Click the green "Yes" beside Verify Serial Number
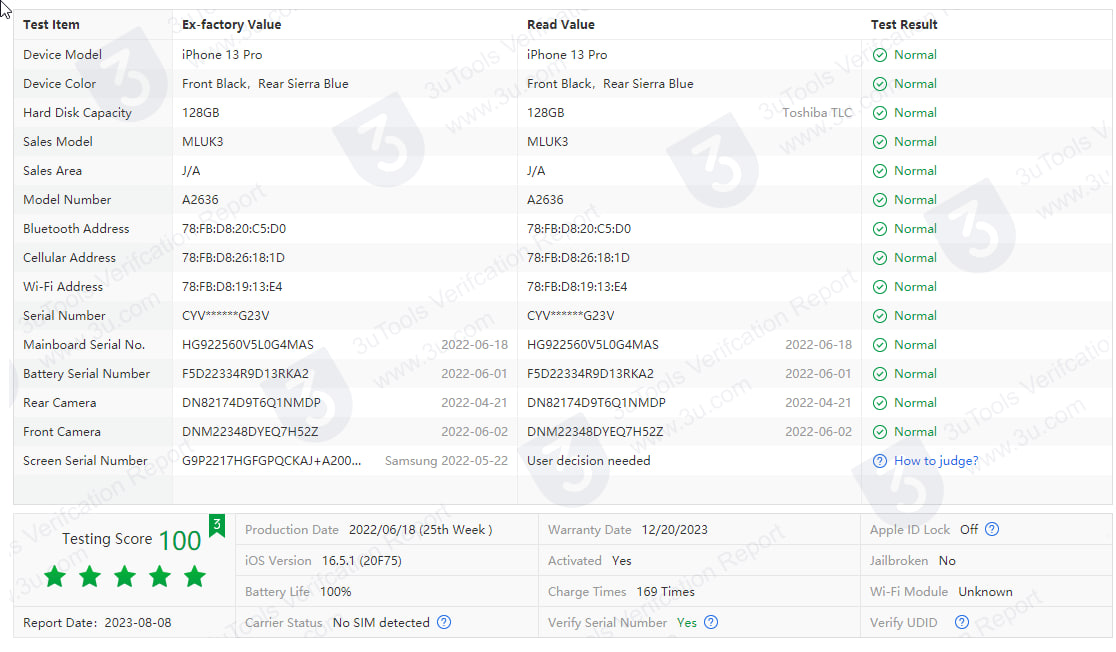1116x652 pixels. [687, 623]
